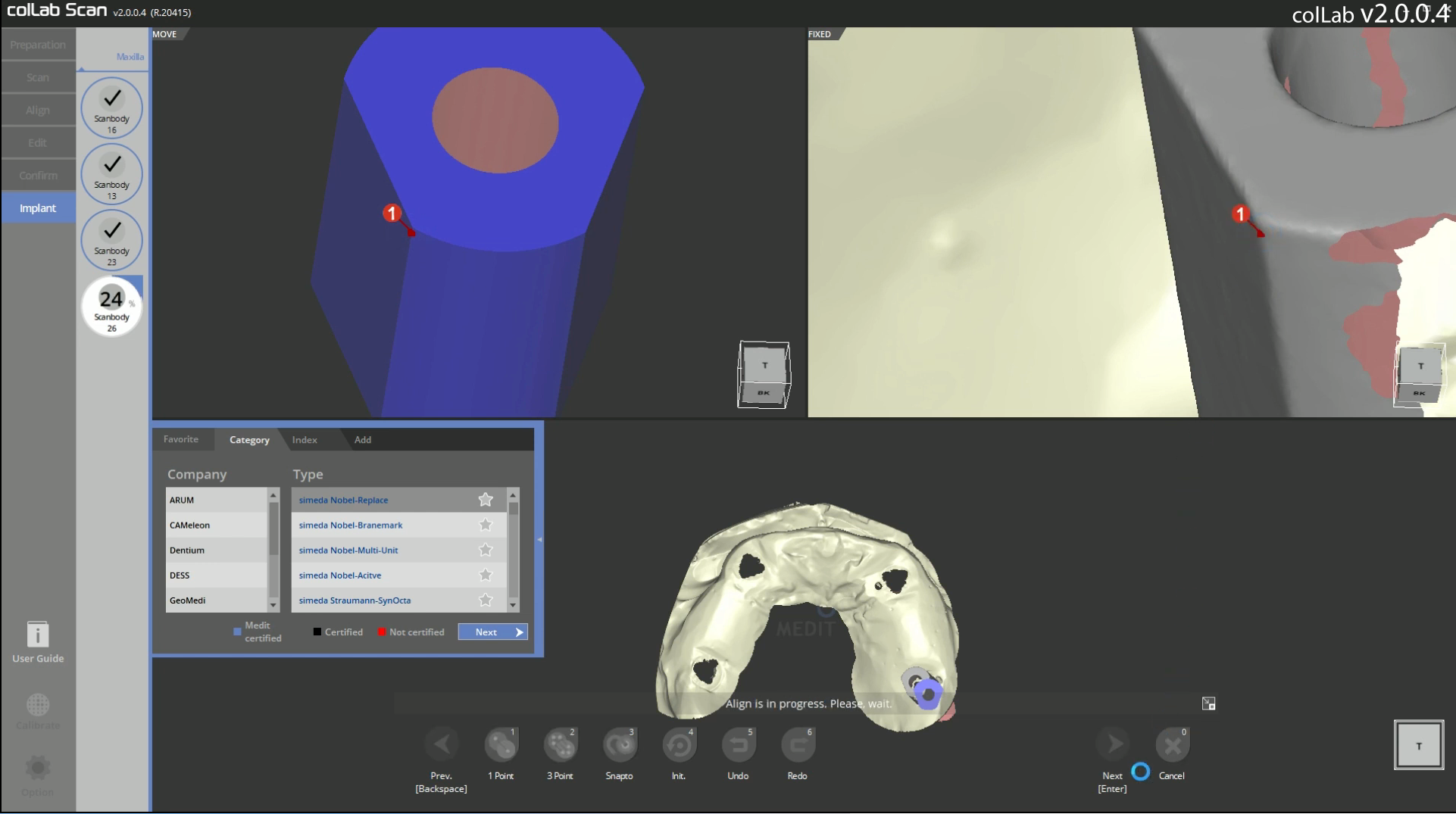Image resolution: width=1456 pixels, height=814 pixels.
Task: Activate the Snapto tool
Action: [619, 745]
